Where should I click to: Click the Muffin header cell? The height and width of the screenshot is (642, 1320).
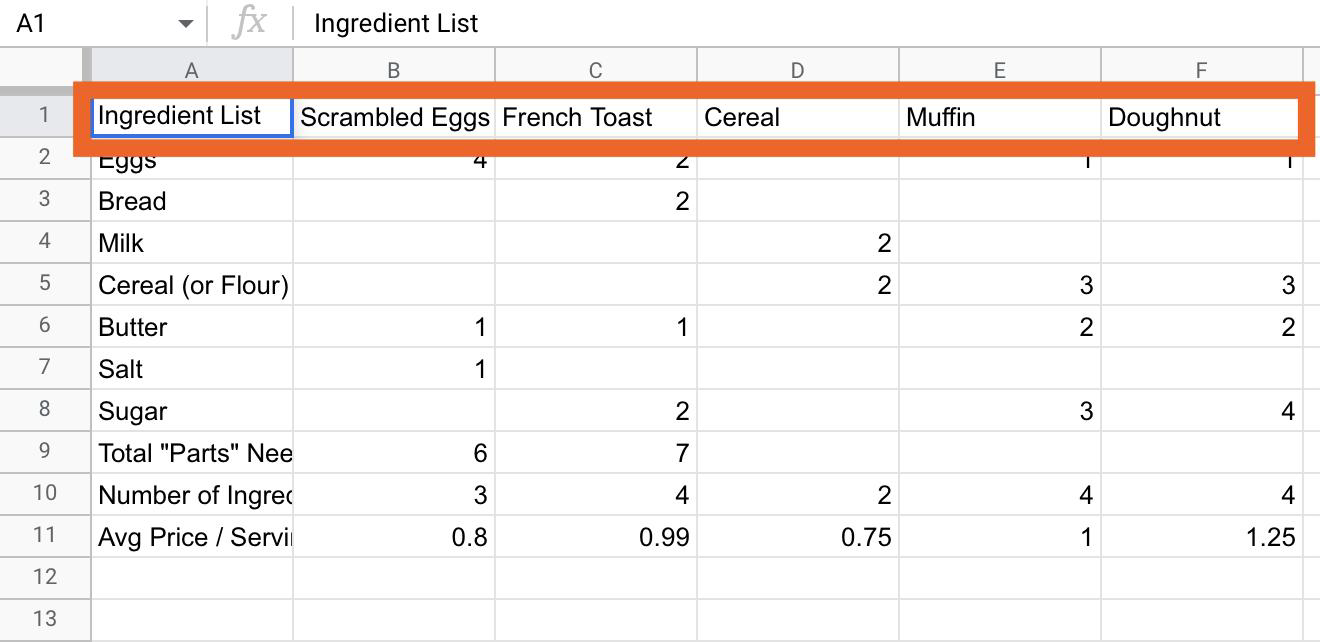coord(1000,117)
